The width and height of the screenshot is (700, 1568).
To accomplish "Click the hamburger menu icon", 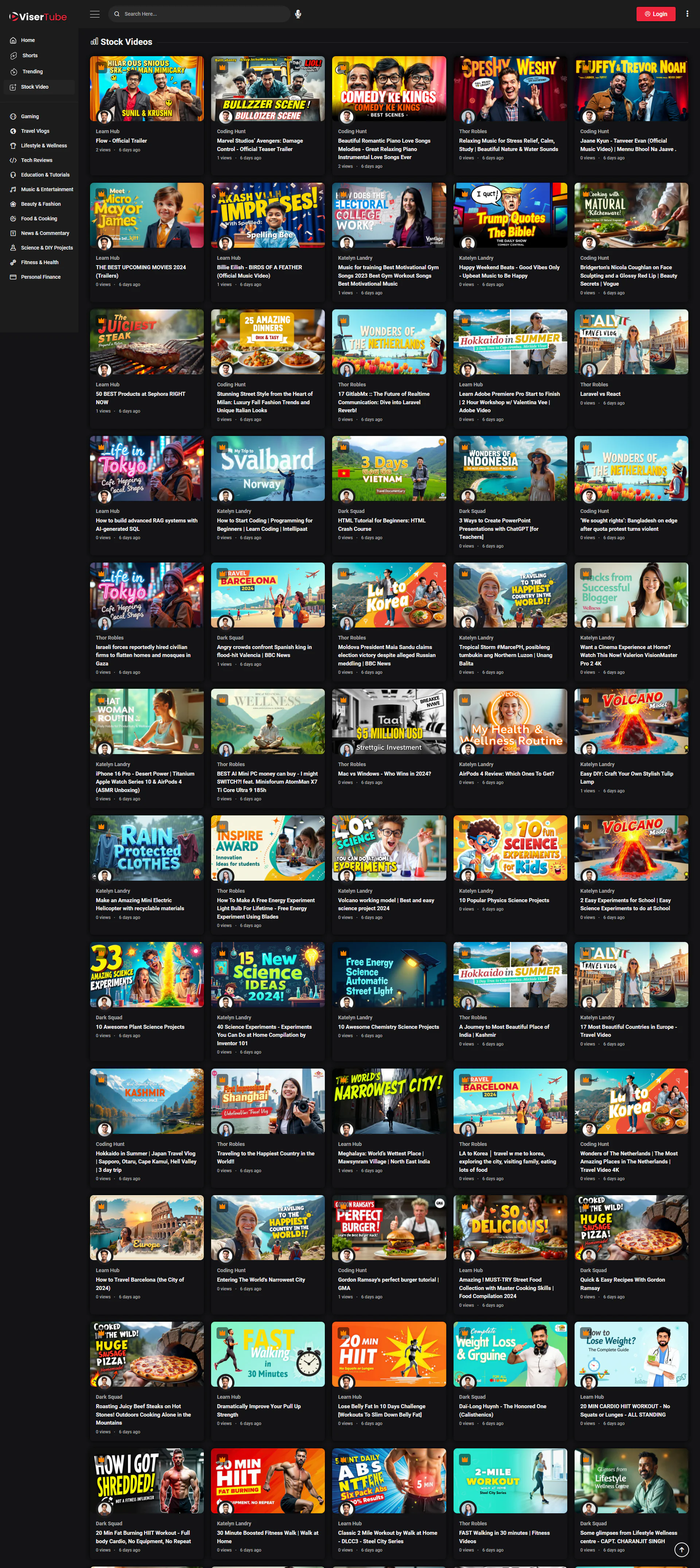I will point(95,14).
